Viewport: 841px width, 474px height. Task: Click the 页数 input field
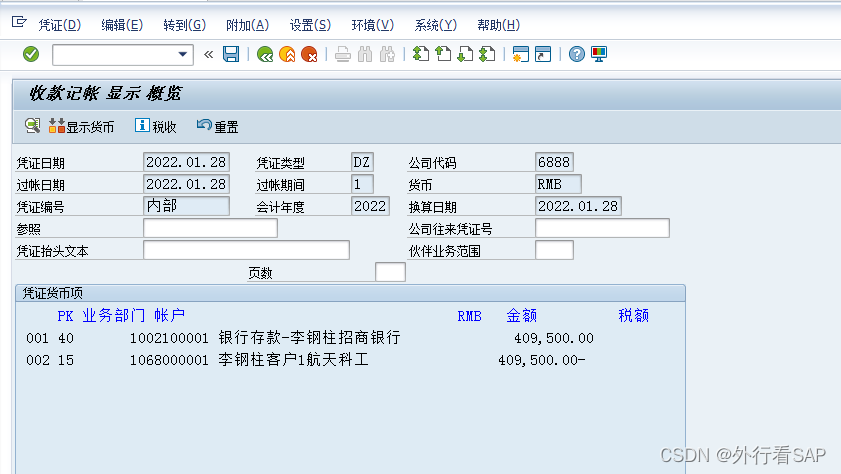coord(390,272)
